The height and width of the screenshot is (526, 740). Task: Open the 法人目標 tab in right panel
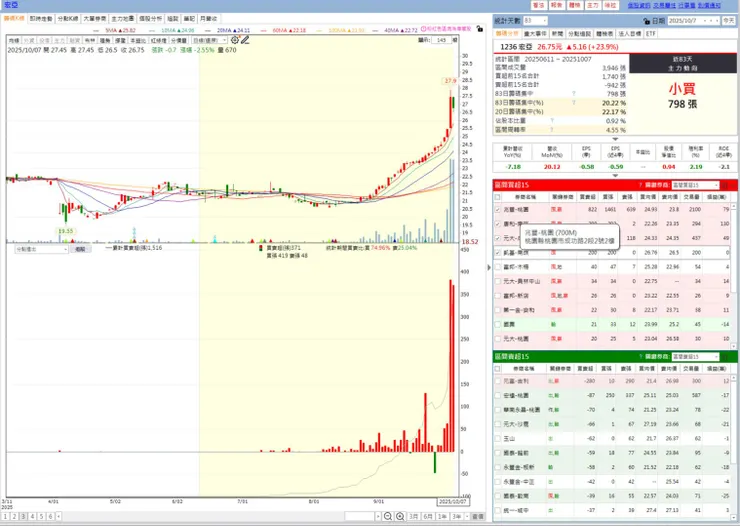630,34
